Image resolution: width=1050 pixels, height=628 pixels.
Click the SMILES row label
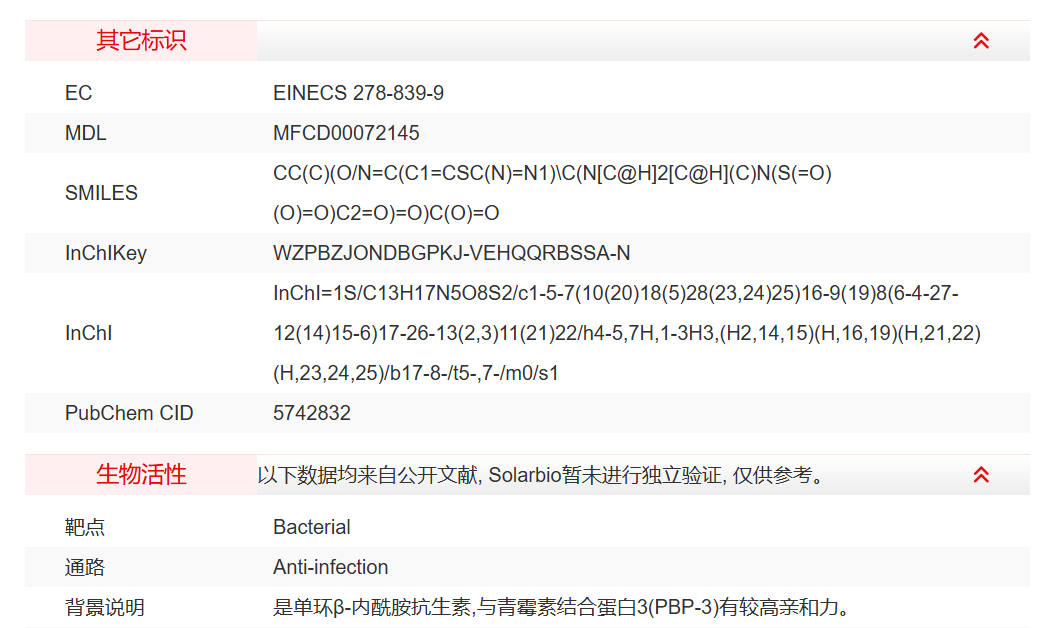(101, 193)
